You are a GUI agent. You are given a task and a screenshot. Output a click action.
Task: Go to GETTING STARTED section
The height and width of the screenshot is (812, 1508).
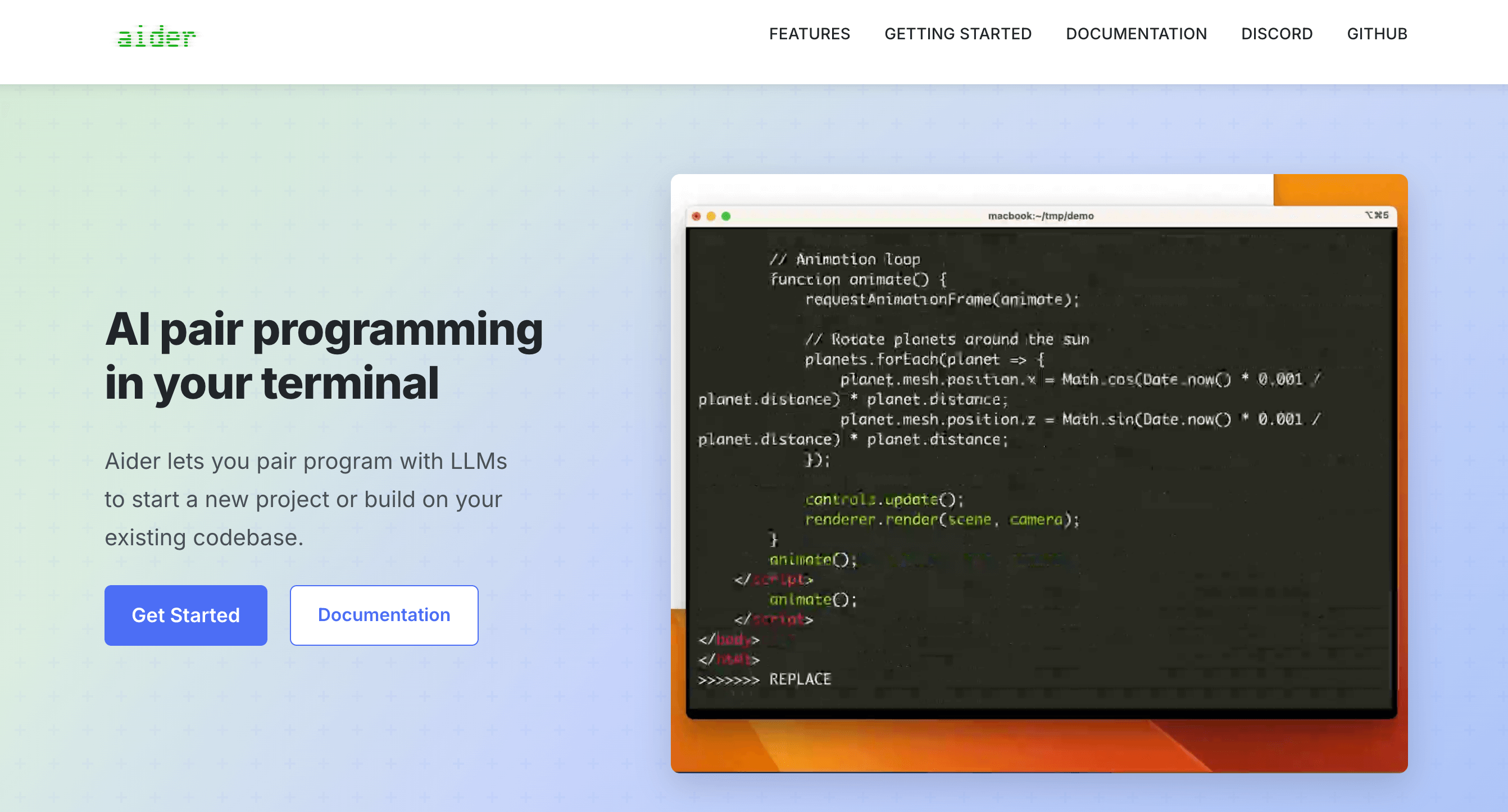tap(958, 34)
